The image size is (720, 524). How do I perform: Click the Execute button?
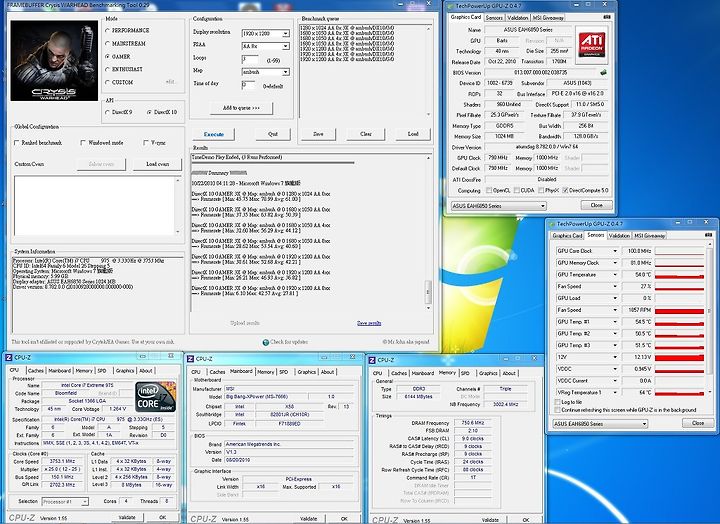pos(214,134)
